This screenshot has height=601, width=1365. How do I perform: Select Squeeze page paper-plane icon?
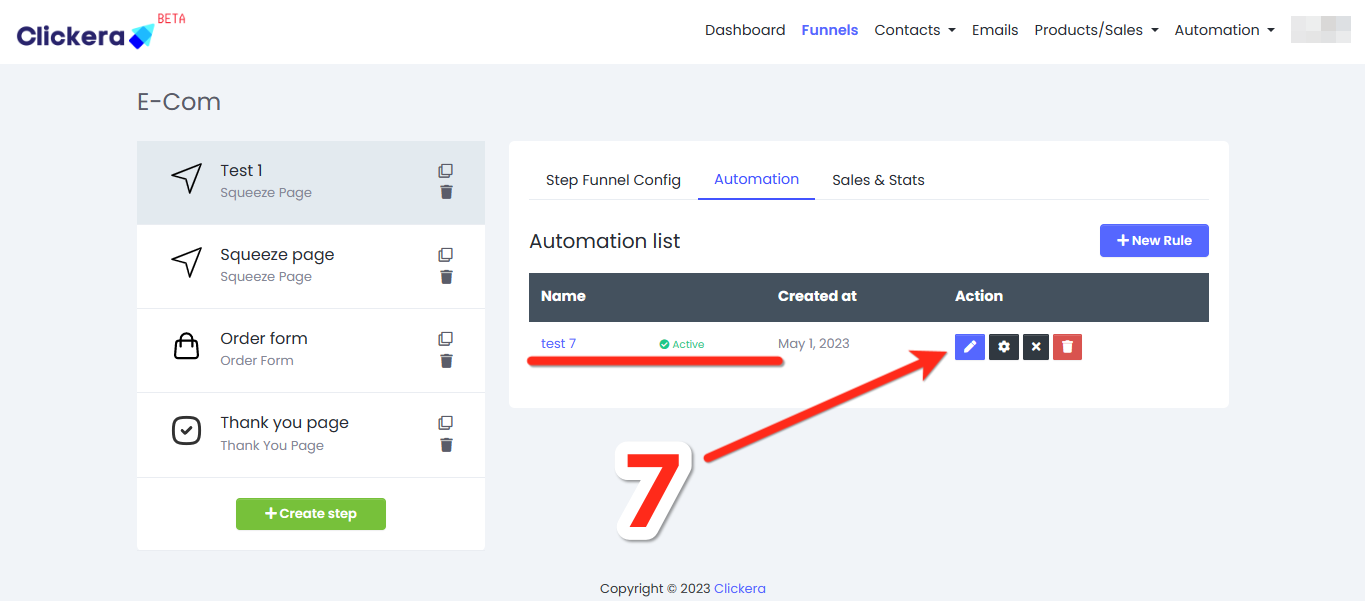(x=187, y=263)
